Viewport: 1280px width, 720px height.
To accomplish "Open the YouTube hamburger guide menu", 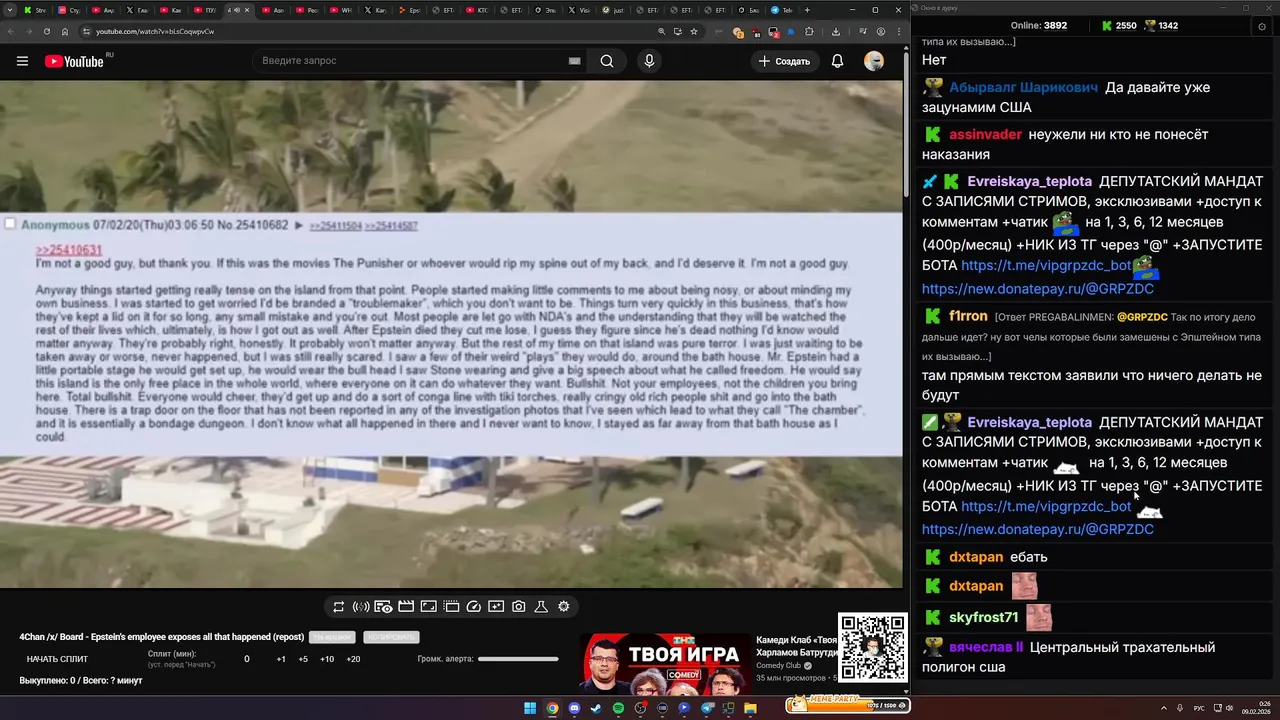I will point(22,61).
